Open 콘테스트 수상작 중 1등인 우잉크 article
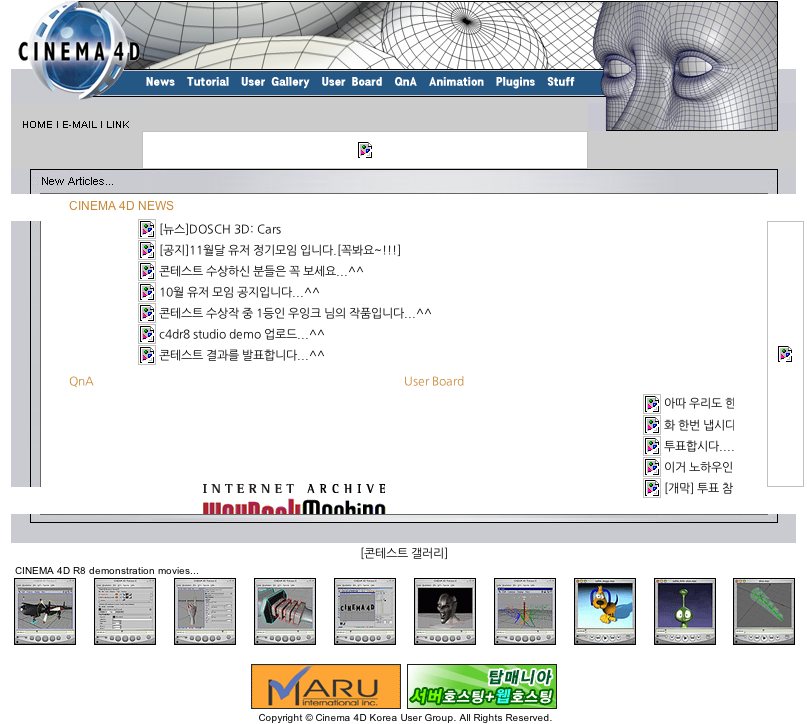Image resolution: width=807 pixels, height=724 pixels. click(x=295, y=313)
